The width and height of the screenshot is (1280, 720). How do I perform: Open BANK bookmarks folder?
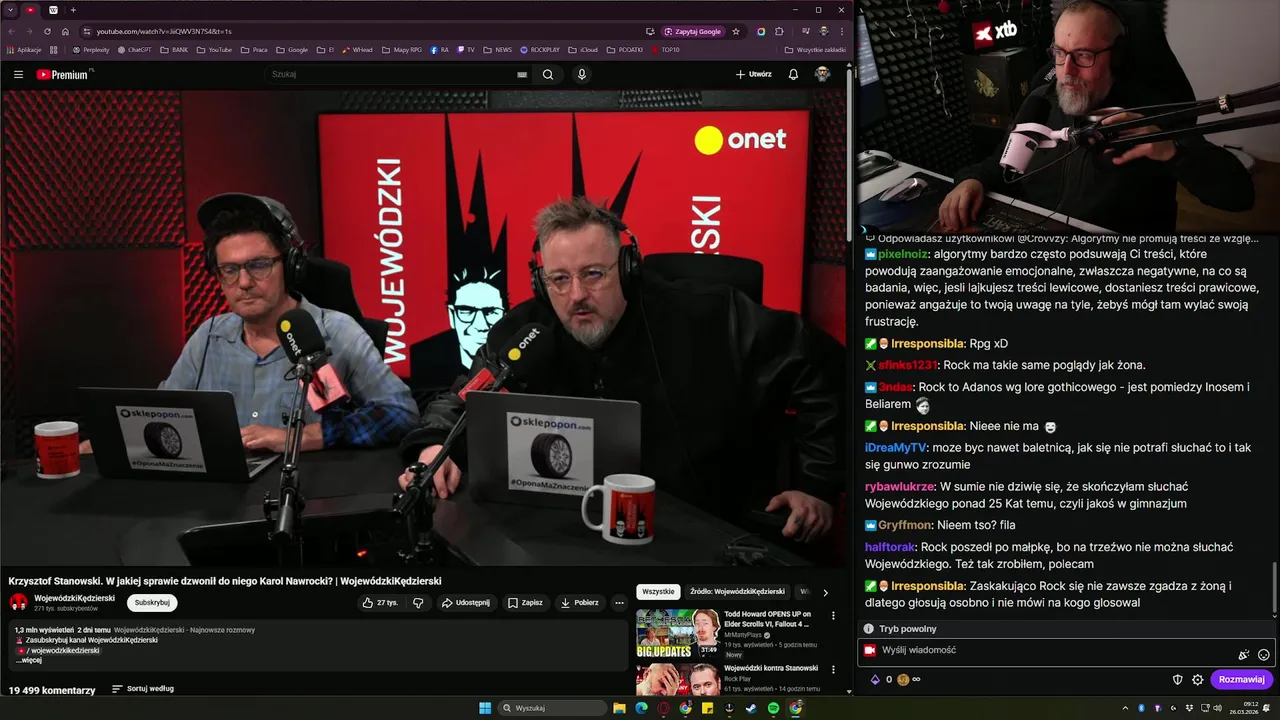[x=174, y=49]
